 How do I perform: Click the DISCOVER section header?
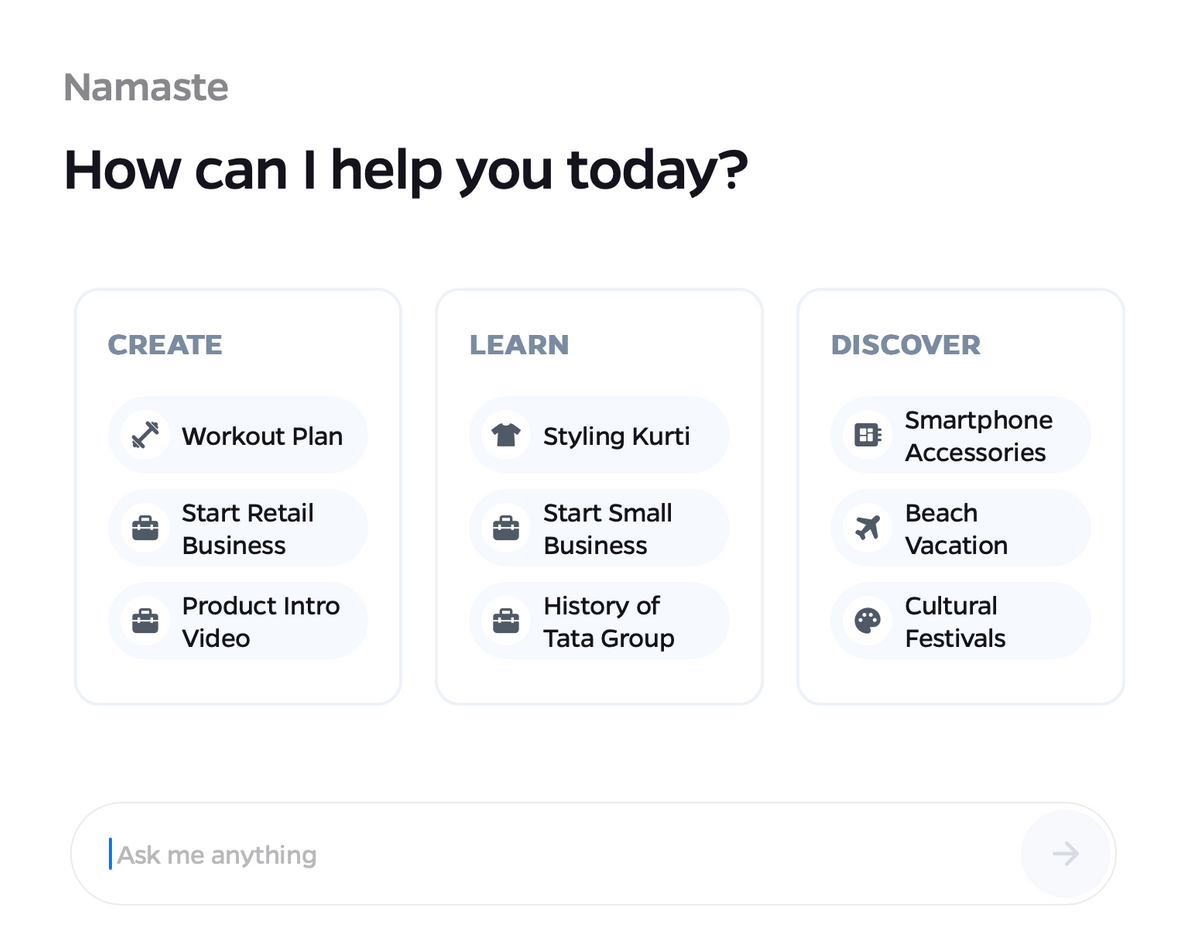(905, 344)
